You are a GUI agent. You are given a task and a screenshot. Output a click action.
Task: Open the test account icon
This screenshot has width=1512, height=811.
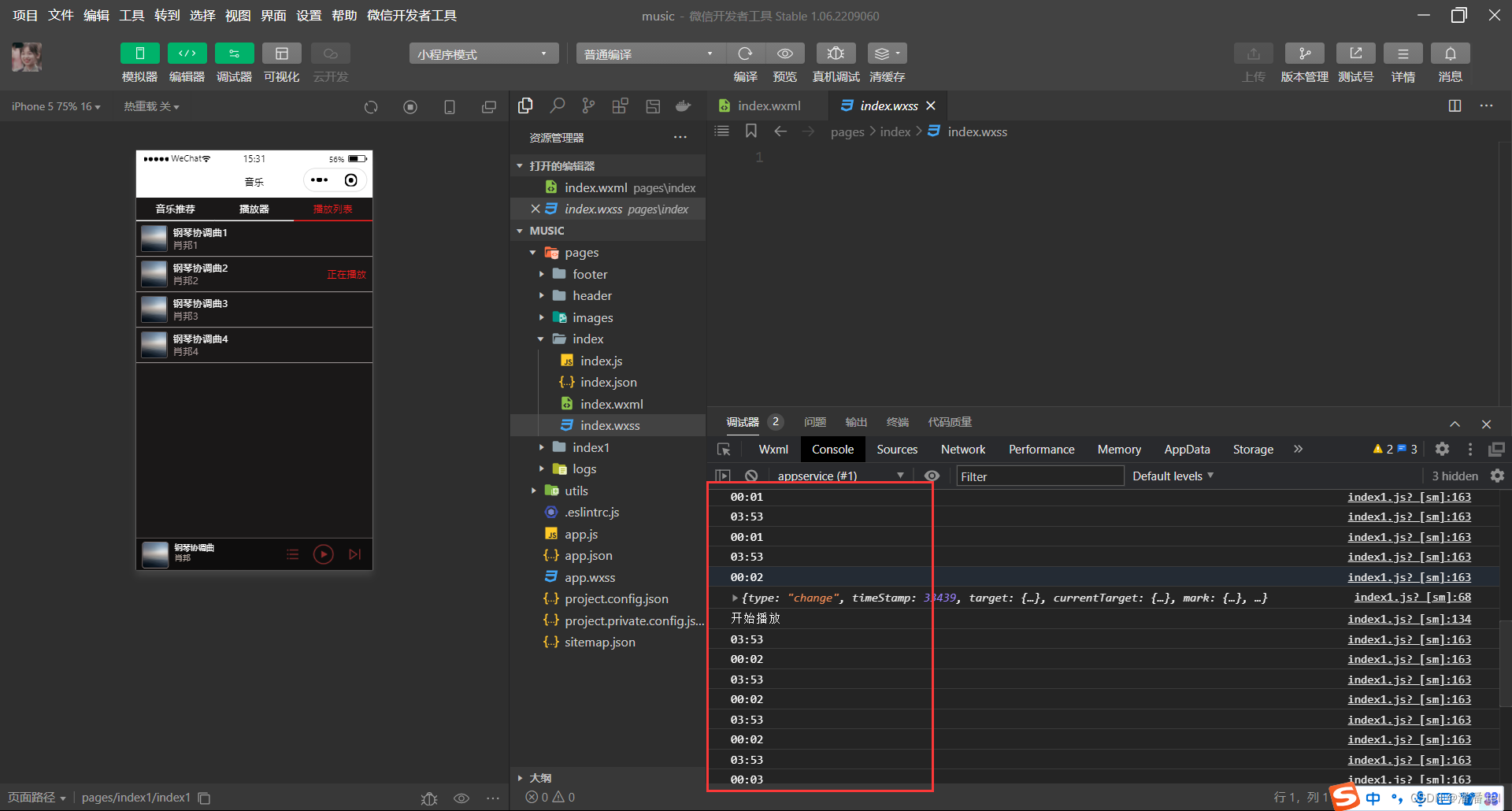1356,54
